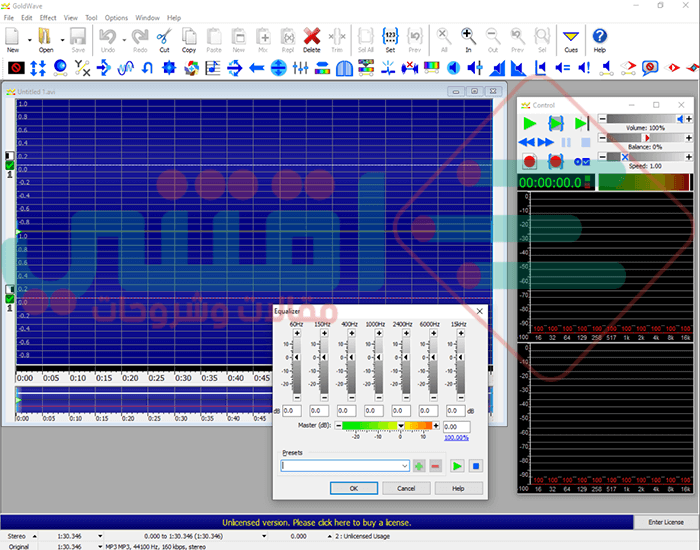700x550 pixels.
Task: Click the arrow next to Stereo in status bar
Action: (34, 536)
